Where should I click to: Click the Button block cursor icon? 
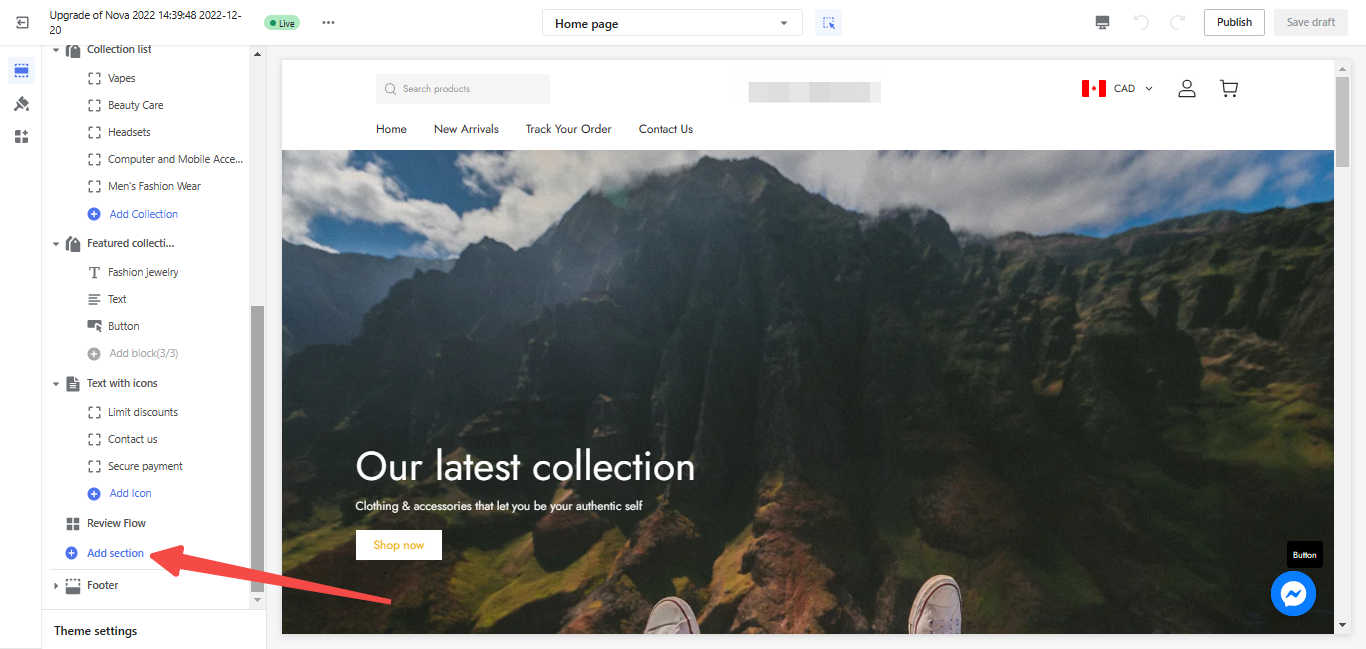point(94,326)
